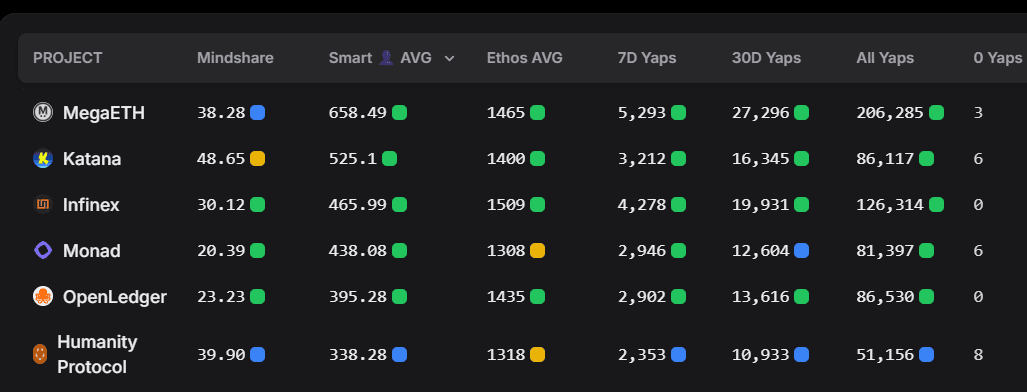
Task: Click the Katana project logo icon
Action: (43, 159)
